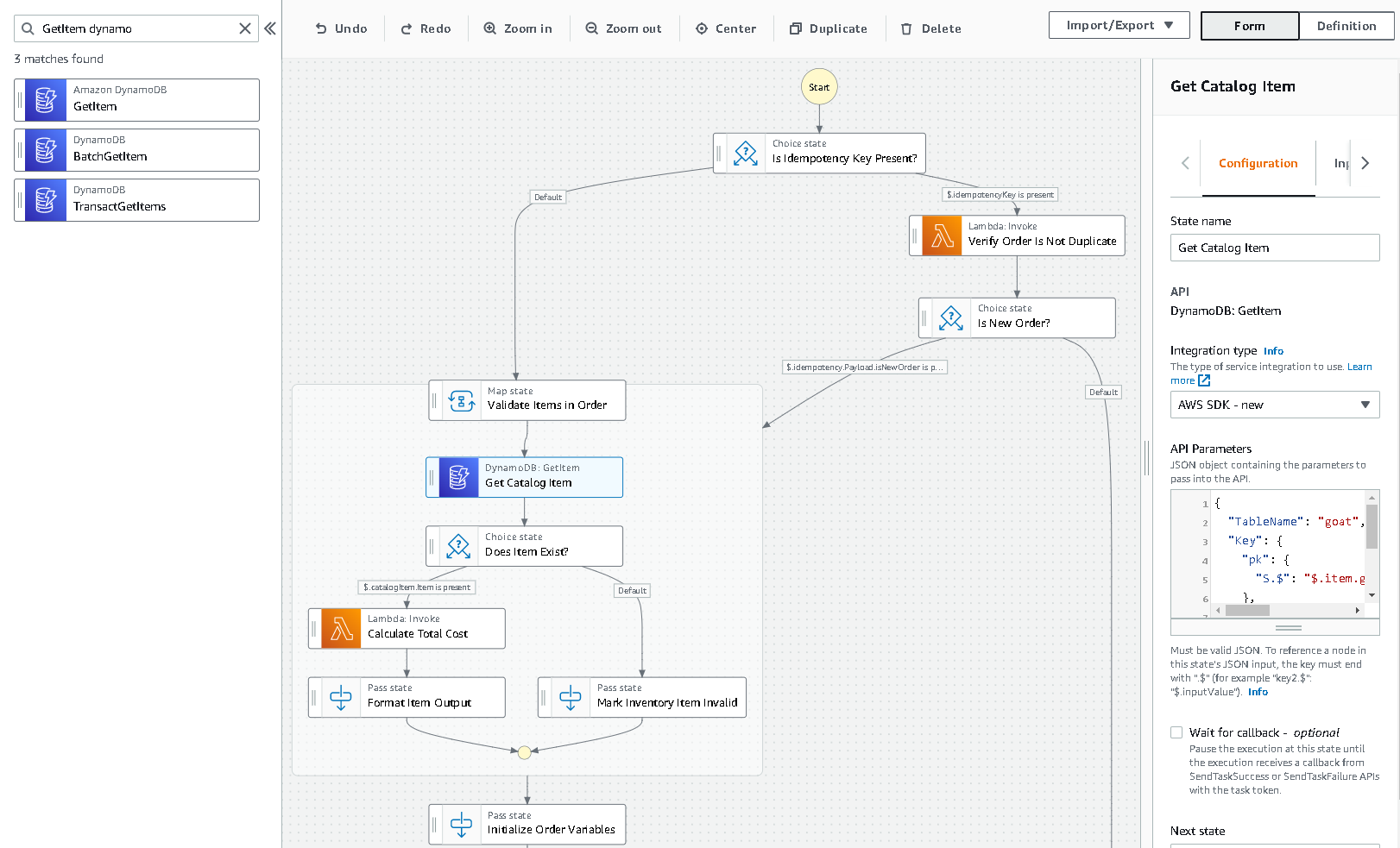1400x848 pixels.
Task: Select the Validate Items in Order map state
Action: (x=527, y=400)
